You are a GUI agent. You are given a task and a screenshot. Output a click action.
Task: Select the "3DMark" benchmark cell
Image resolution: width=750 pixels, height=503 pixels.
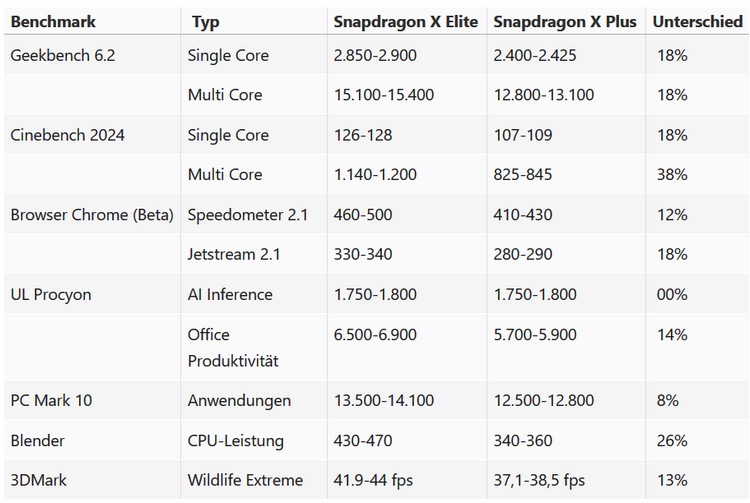point(40,480)
